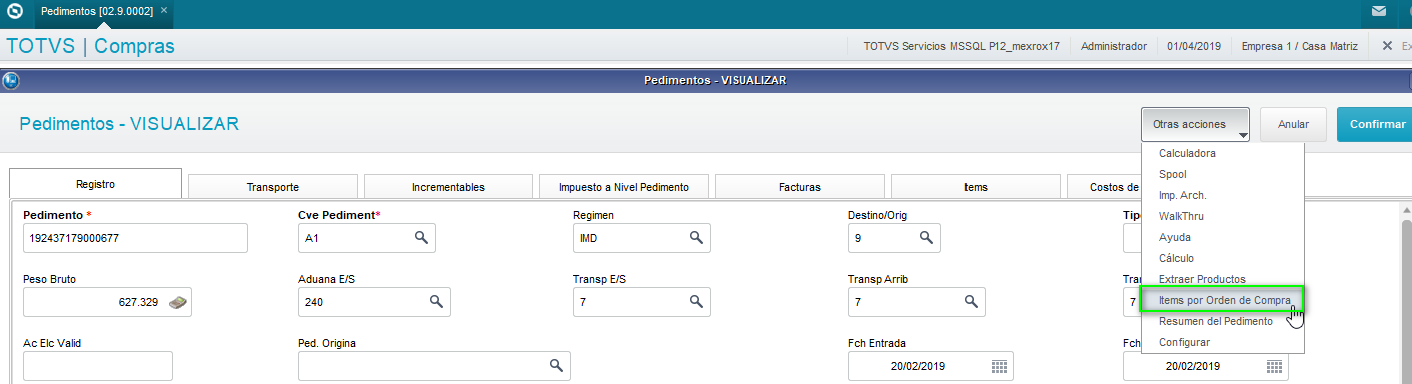The height and width of the screenshot is (384, 1412).
Task: Switch to the Transporte tab
Action: coord(273,187)
